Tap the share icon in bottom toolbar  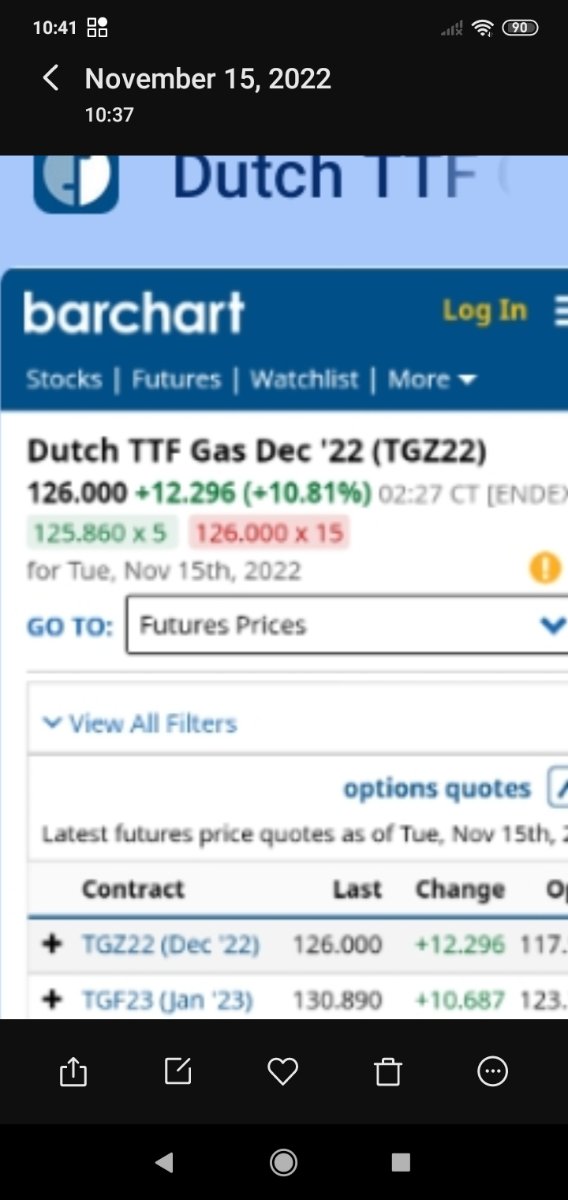(x=73, y=1072)
